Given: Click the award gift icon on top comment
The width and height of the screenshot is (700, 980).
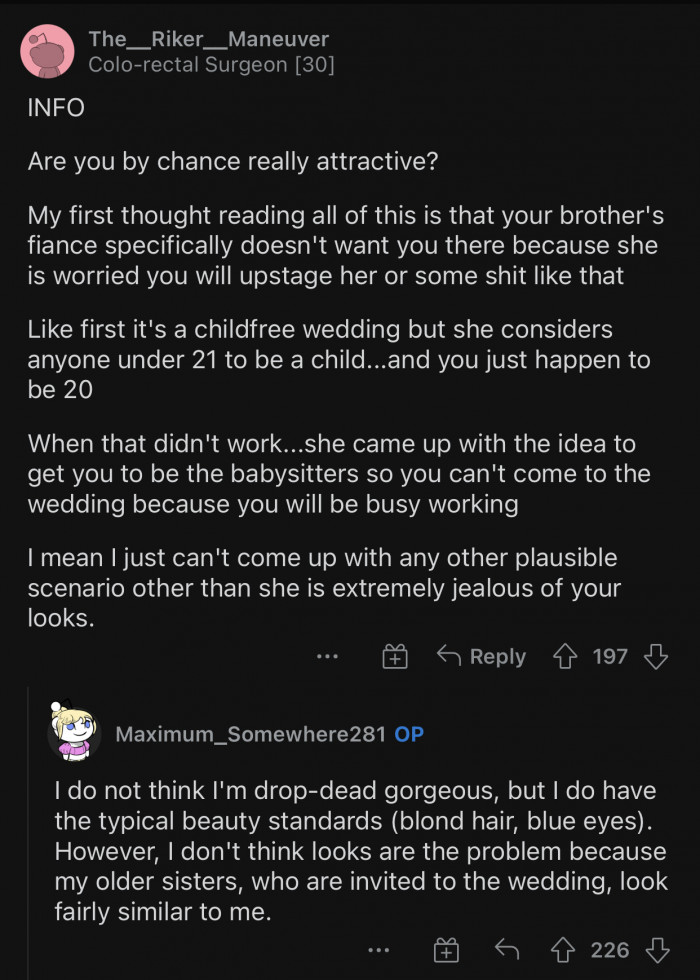Looking at the screenshot, I should pyautogui.click(x=394, y=657).
